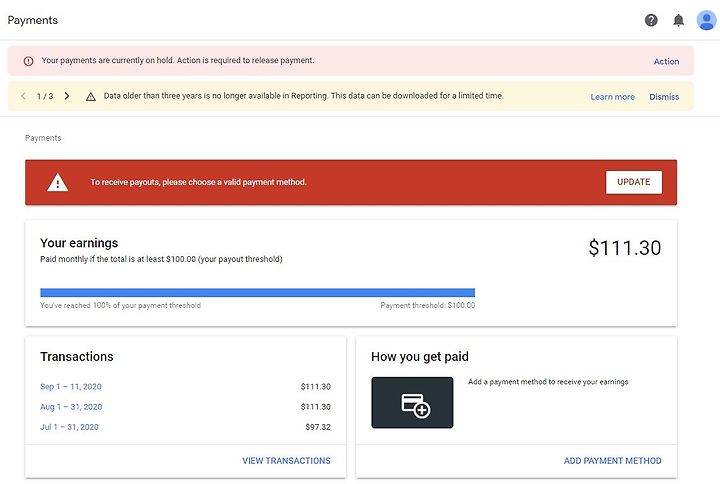Click the Action link in hold notice
Viewport: 720px width, 484px height.
[666, 62]
